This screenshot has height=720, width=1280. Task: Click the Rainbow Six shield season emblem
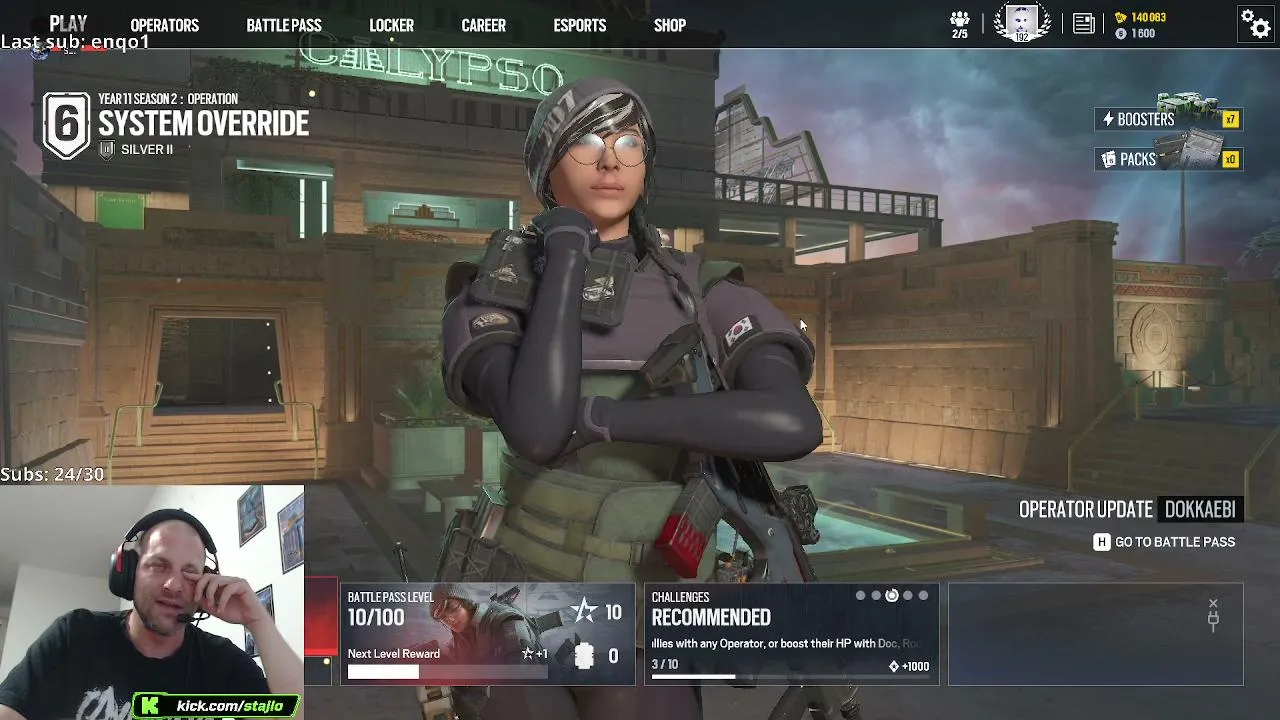[66, 125]
